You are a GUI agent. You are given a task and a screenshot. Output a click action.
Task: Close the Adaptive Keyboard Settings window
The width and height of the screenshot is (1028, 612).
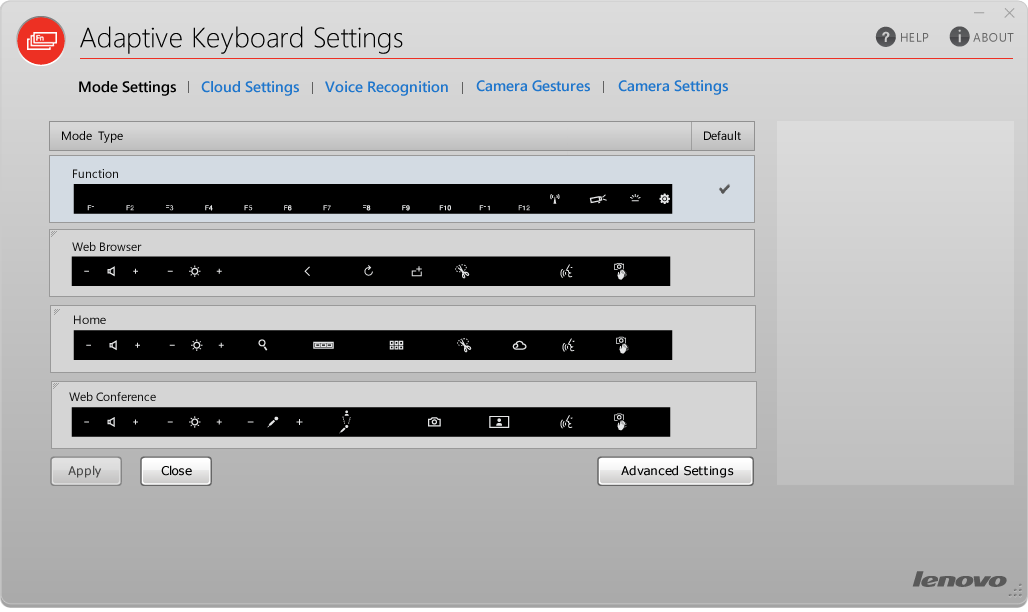tap(1010, 12)
